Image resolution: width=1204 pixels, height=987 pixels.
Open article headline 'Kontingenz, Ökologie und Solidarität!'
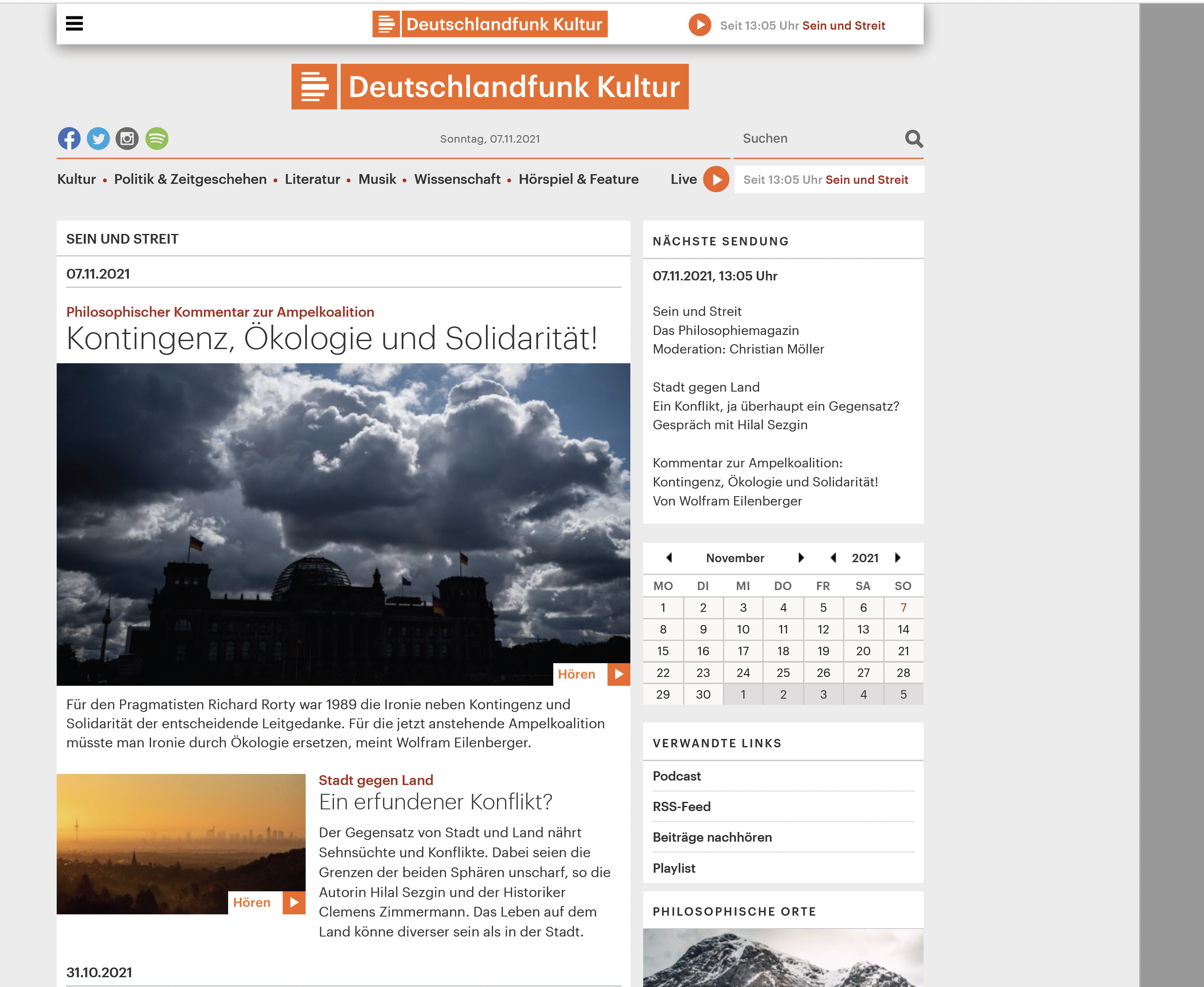pos(332,338)
